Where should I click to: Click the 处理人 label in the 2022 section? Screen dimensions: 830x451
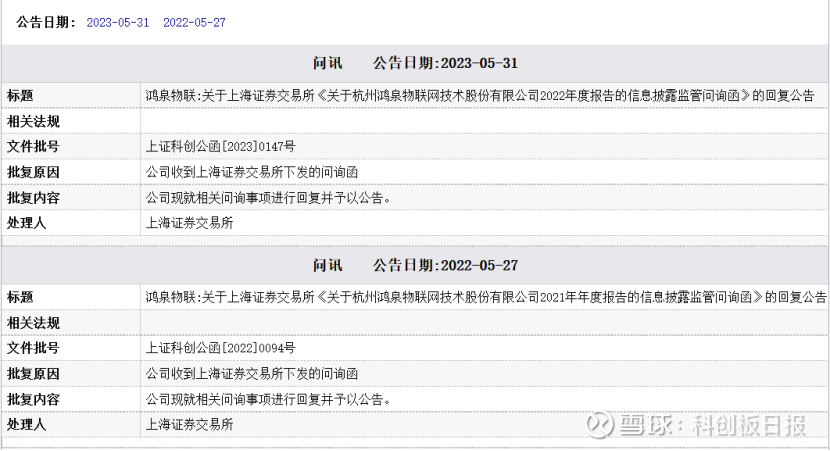tap(26, 425)
